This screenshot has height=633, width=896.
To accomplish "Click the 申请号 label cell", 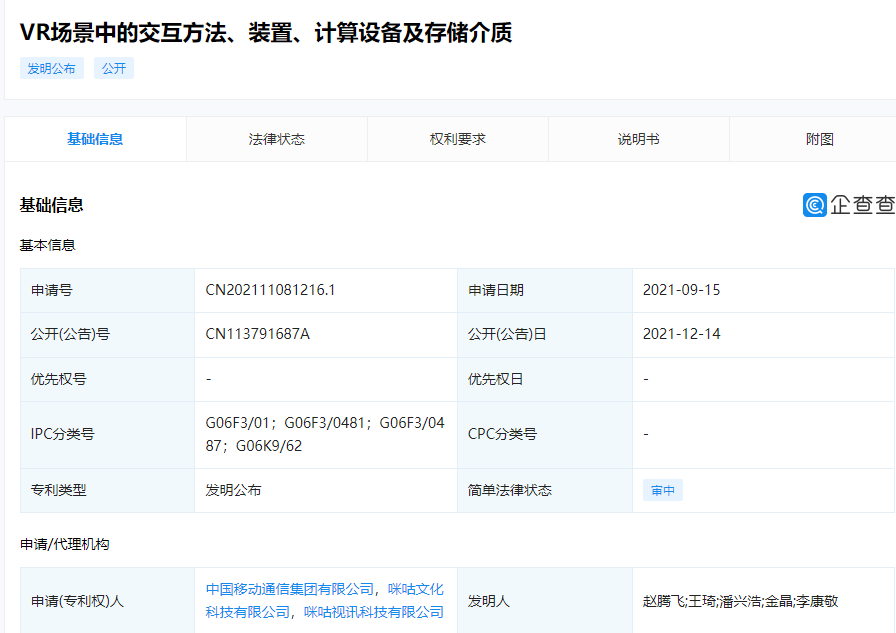I will [107, 290].
